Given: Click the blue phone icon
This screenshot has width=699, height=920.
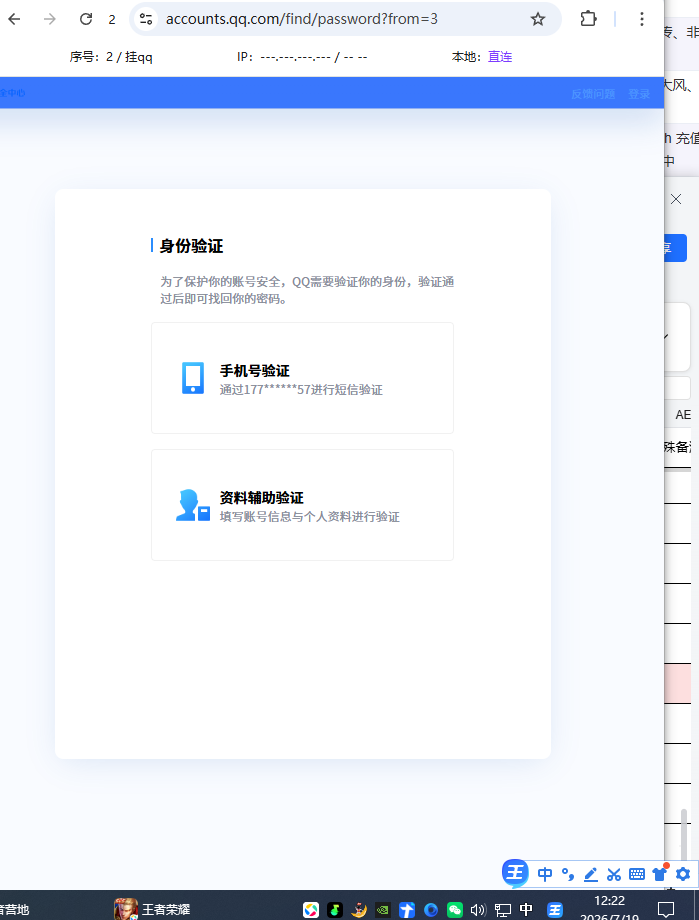Looking at the screenshot, I should click(x=193, y=378).
